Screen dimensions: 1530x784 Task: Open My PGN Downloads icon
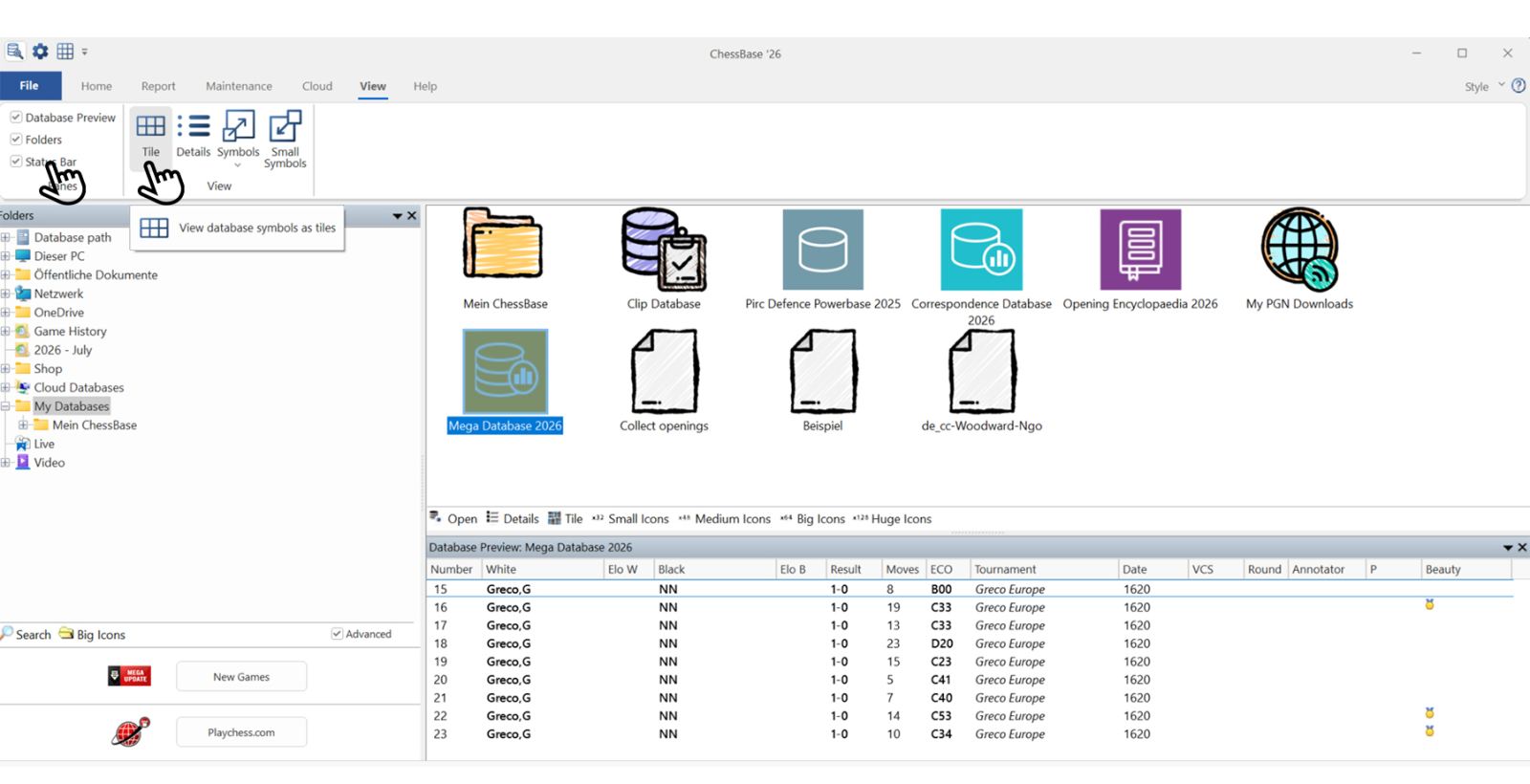coord(1300,250)
